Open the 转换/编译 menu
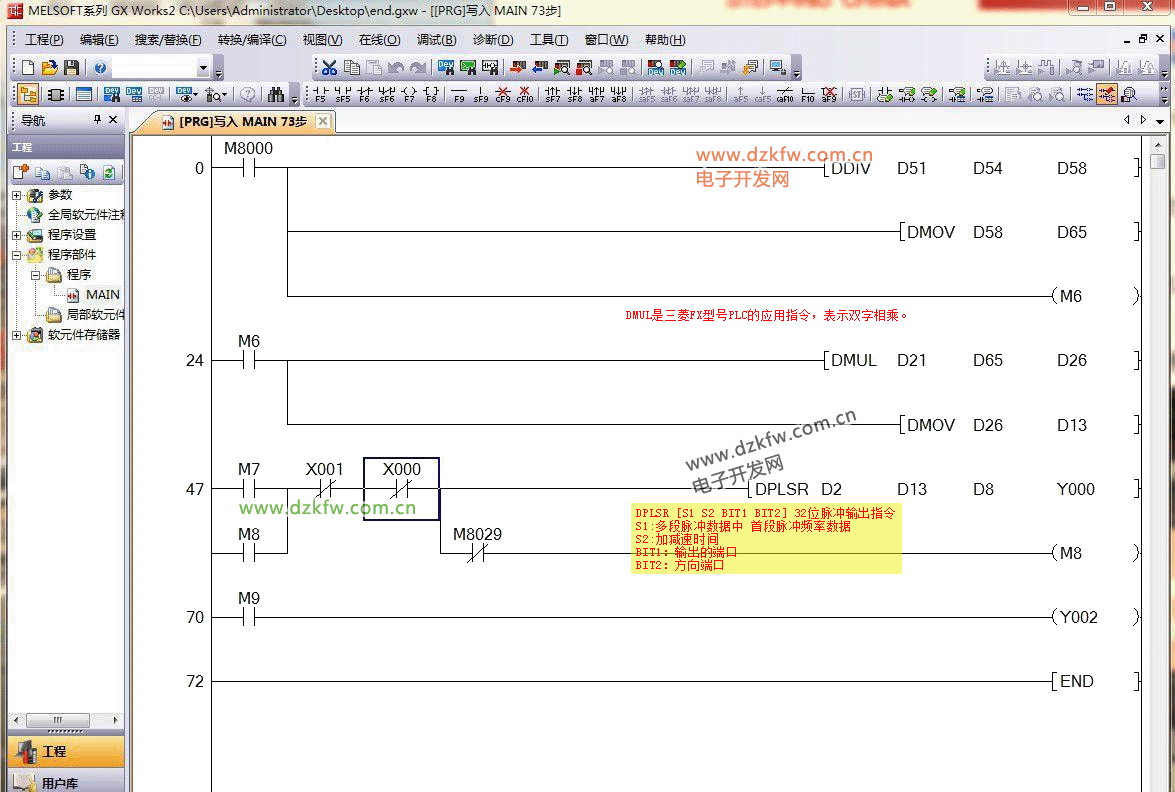 [251, 40]
